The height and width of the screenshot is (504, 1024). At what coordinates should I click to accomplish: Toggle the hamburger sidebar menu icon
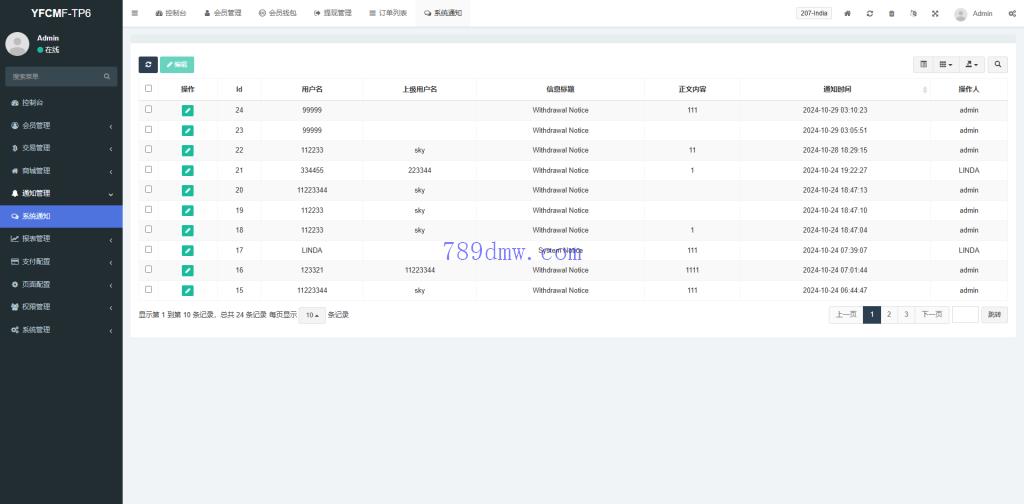point(135,13)
